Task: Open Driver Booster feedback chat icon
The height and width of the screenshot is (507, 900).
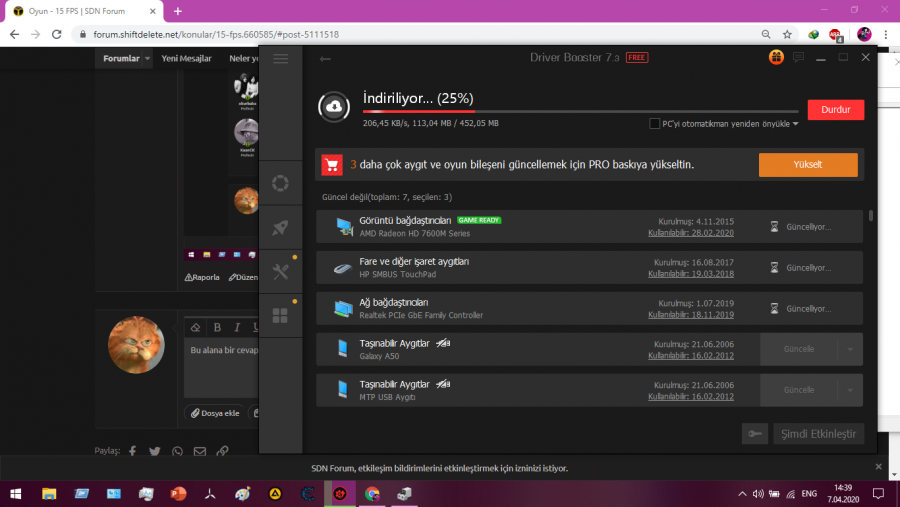Action: 798,57
